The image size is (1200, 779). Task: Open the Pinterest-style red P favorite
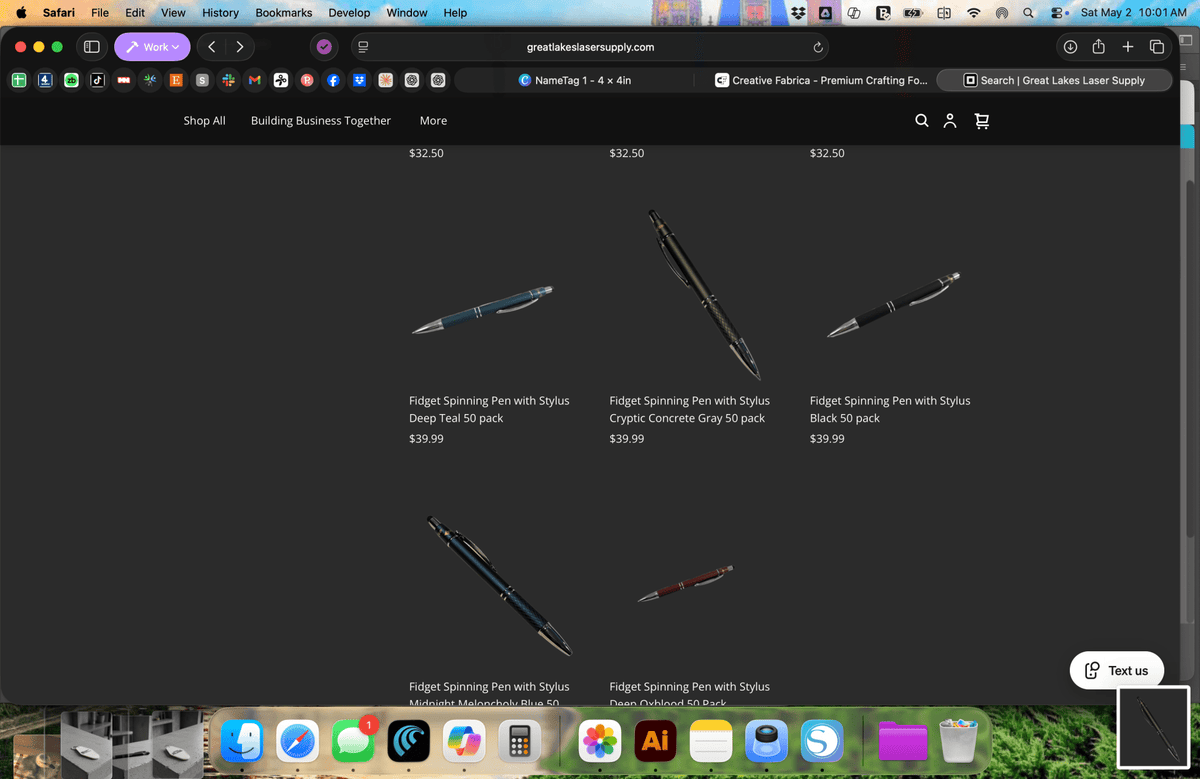tap(307, 80)
